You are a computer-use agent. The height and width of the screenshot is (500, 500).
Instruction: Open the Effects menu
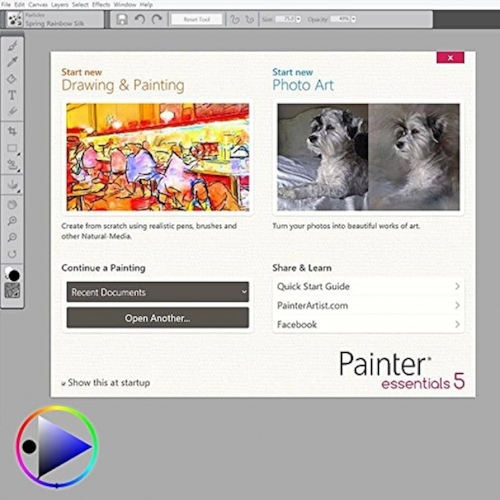(x=101, y=5)
